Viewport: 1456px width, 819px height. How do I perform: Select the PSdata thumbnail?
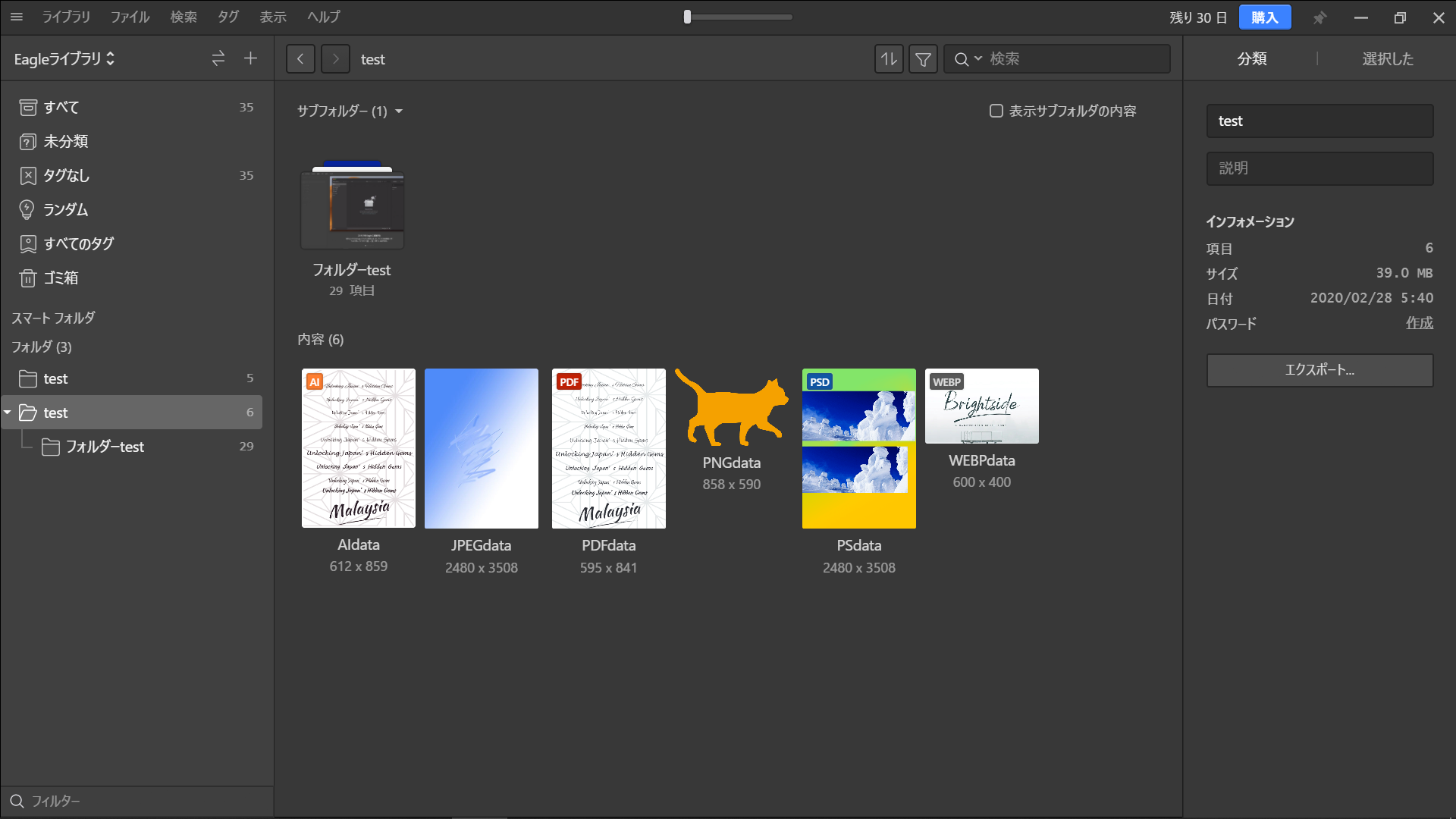click(x=859, y=448)
